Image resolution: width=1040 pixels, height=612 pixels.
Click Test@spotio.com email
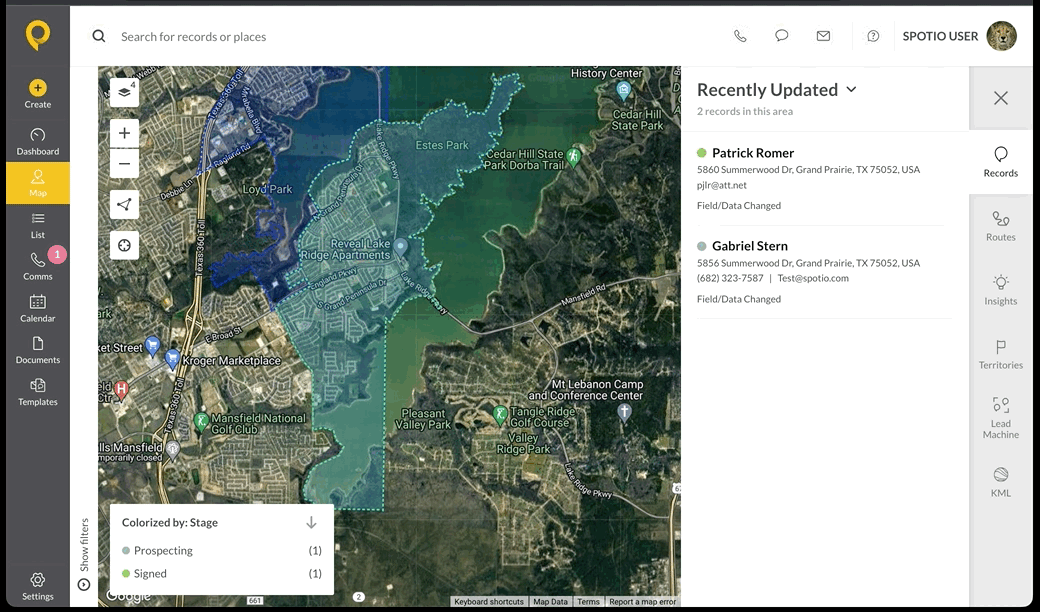click(x=813, y=278)
